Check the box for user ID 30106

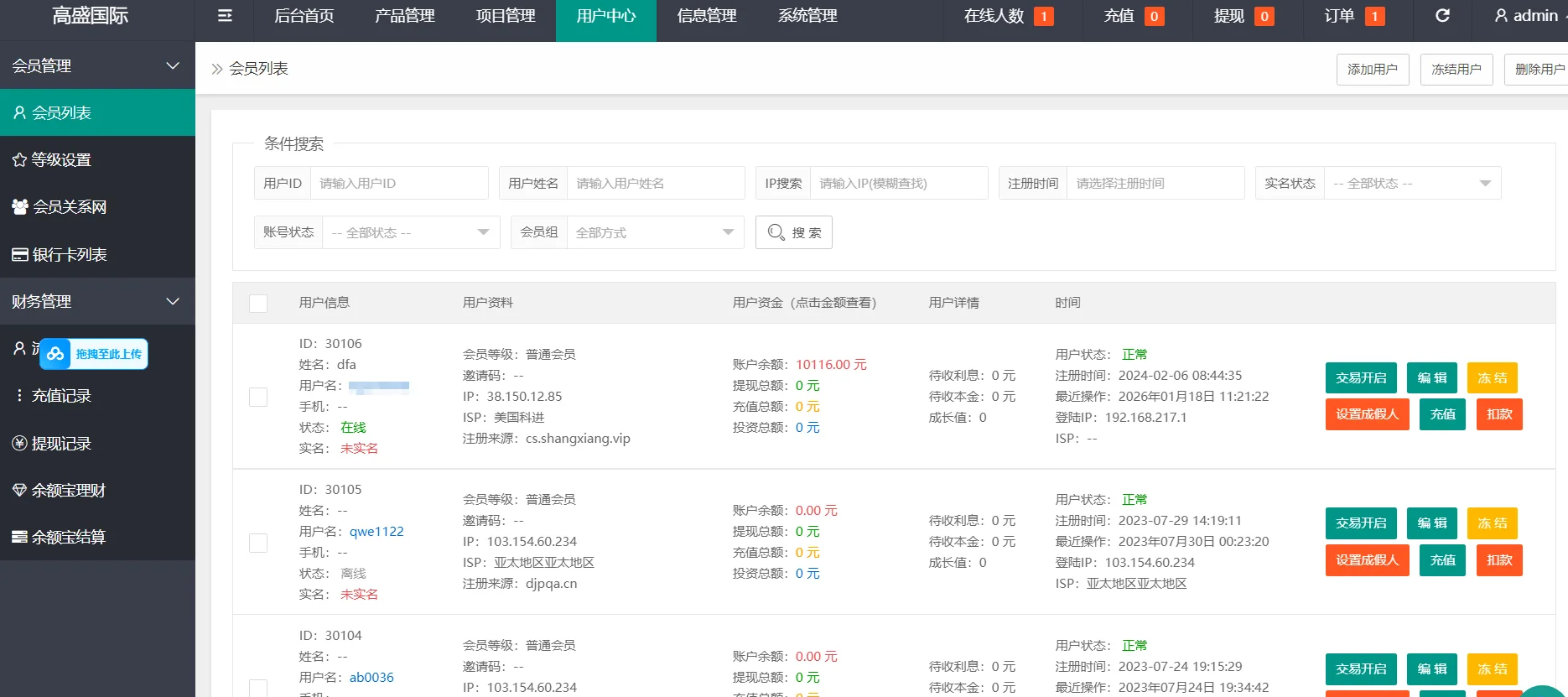258,397
